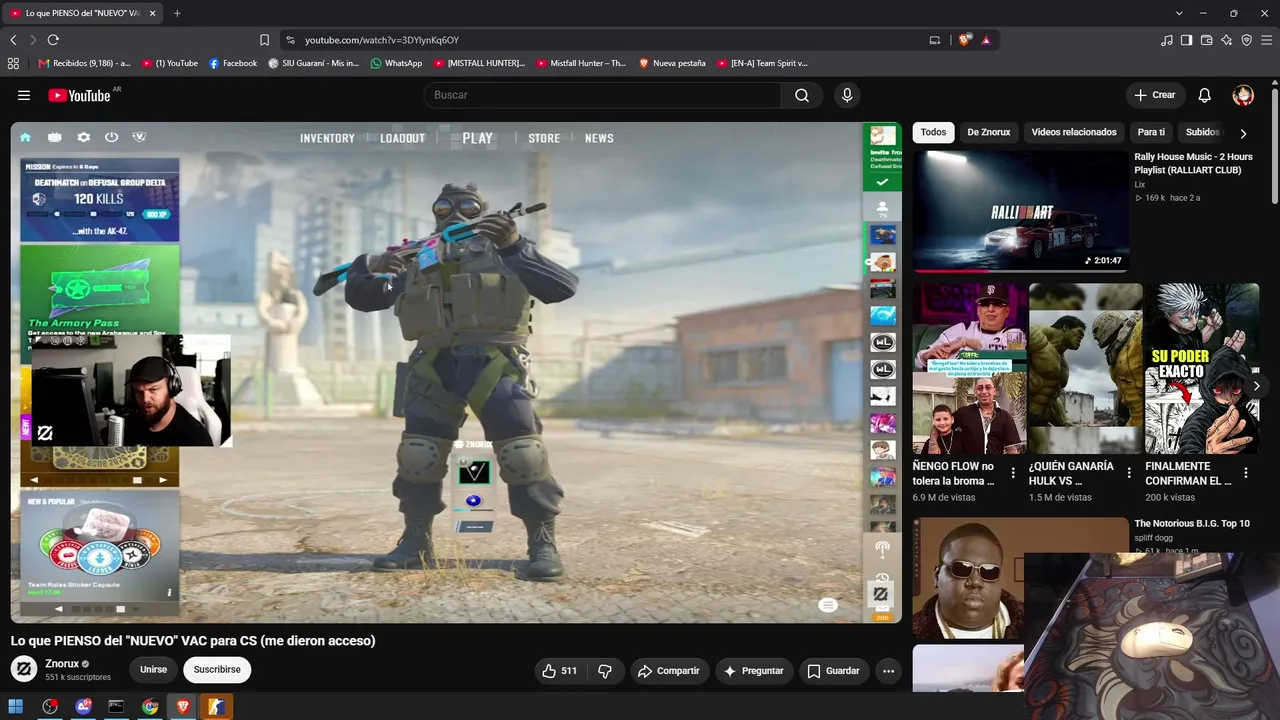1280x720 pixels.
Task: Open Chrome from the taskbar
Action: (150, 707)
